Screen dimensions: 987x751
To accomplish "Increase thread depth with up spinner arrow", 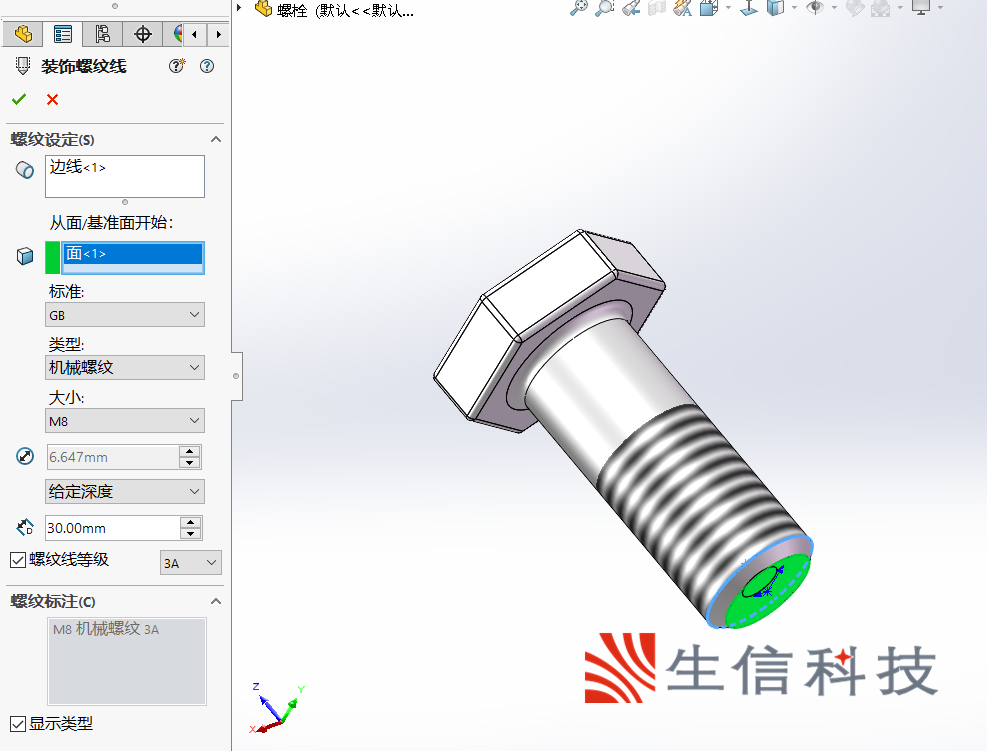I will pos(190,522).
